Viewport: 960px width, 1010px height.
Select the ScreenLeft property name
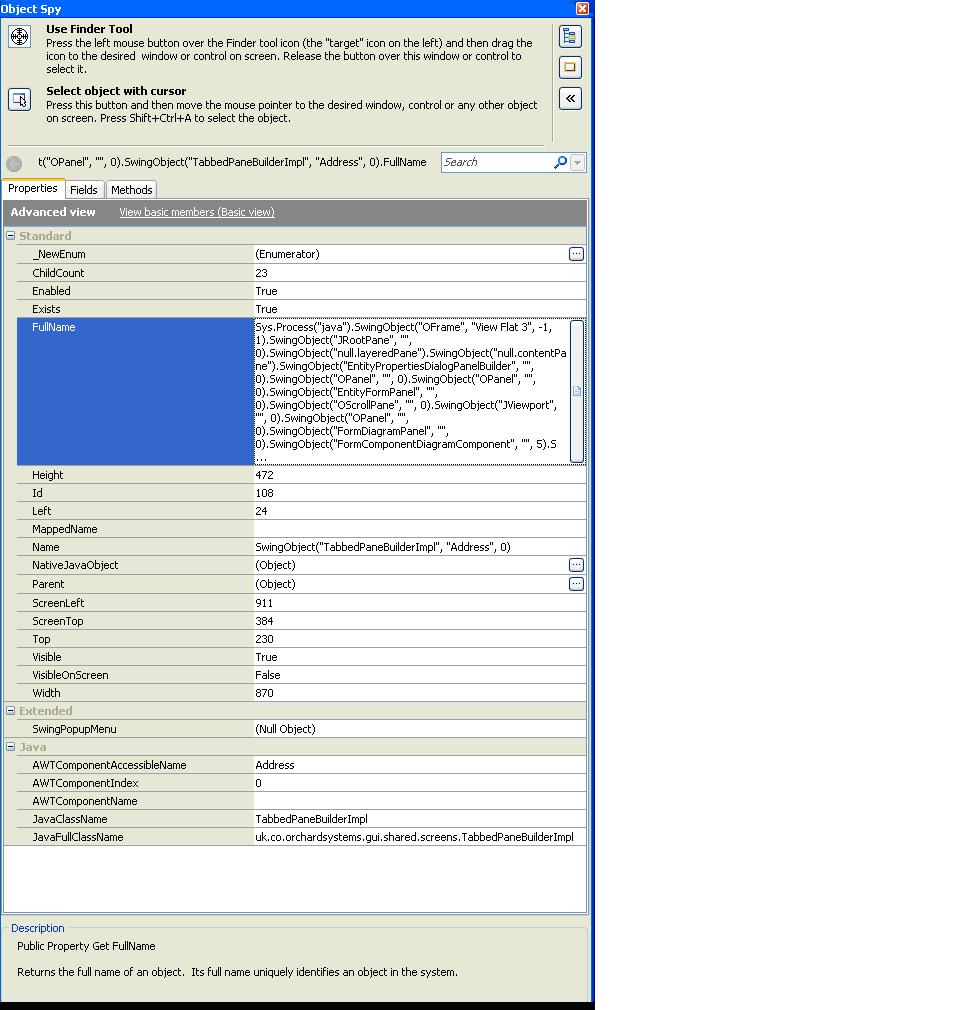[58, 603]
